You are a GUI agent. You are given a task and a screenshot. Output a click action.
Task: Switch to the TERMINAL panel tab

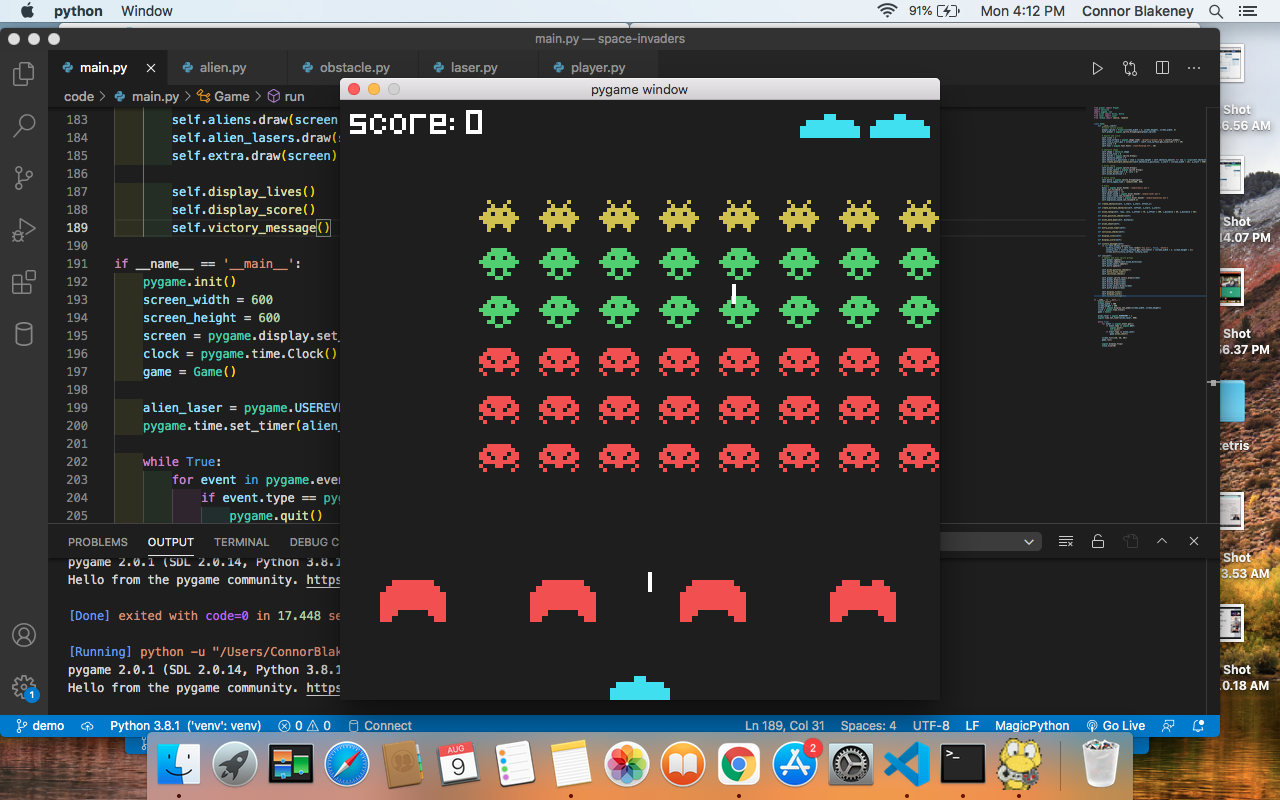[241, 542]
